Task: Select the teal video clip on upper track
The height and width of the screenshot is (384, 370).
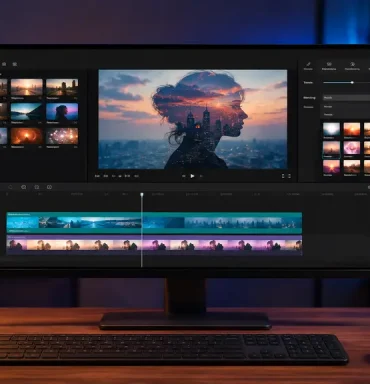Action: point(154,223)
